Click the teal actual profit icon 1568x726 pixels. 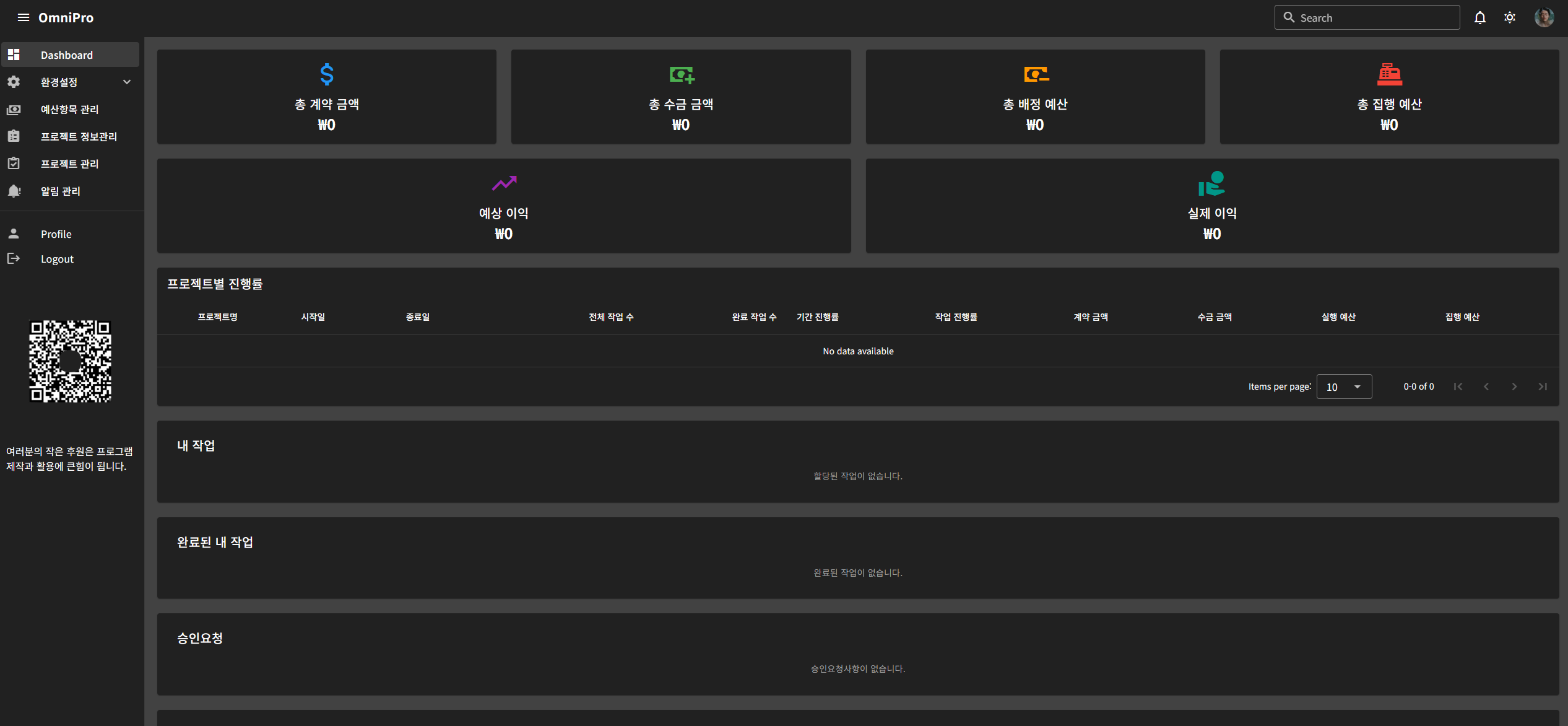[x=1211, y=183]
